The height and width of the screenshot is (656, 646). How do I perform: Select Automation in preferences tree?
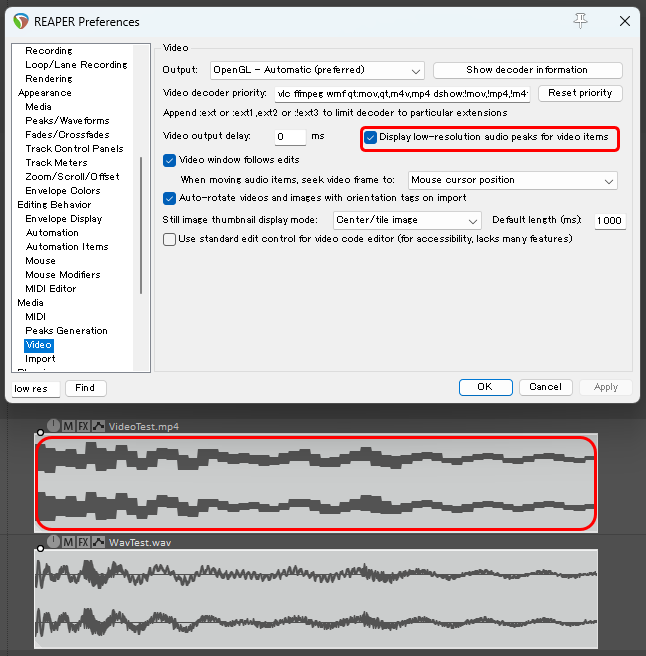pyautogui.click(x=52, y=233)
